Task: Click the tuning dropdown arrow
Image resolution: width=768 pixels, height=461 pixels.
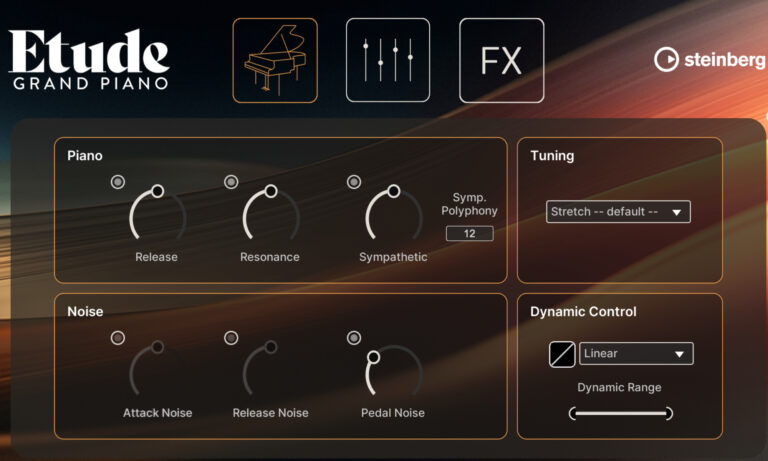Action: pos(676,212)
